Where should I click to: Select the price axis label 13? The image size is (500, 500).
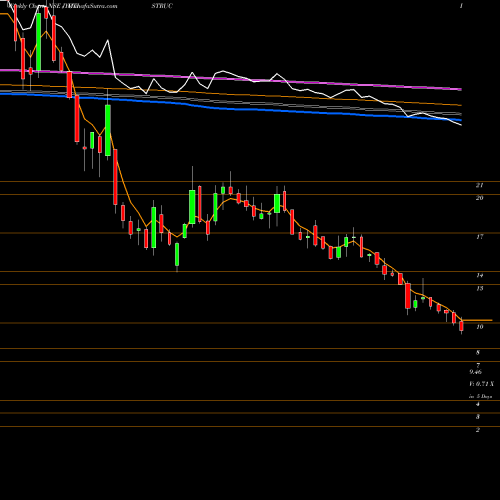click(480, 288)
